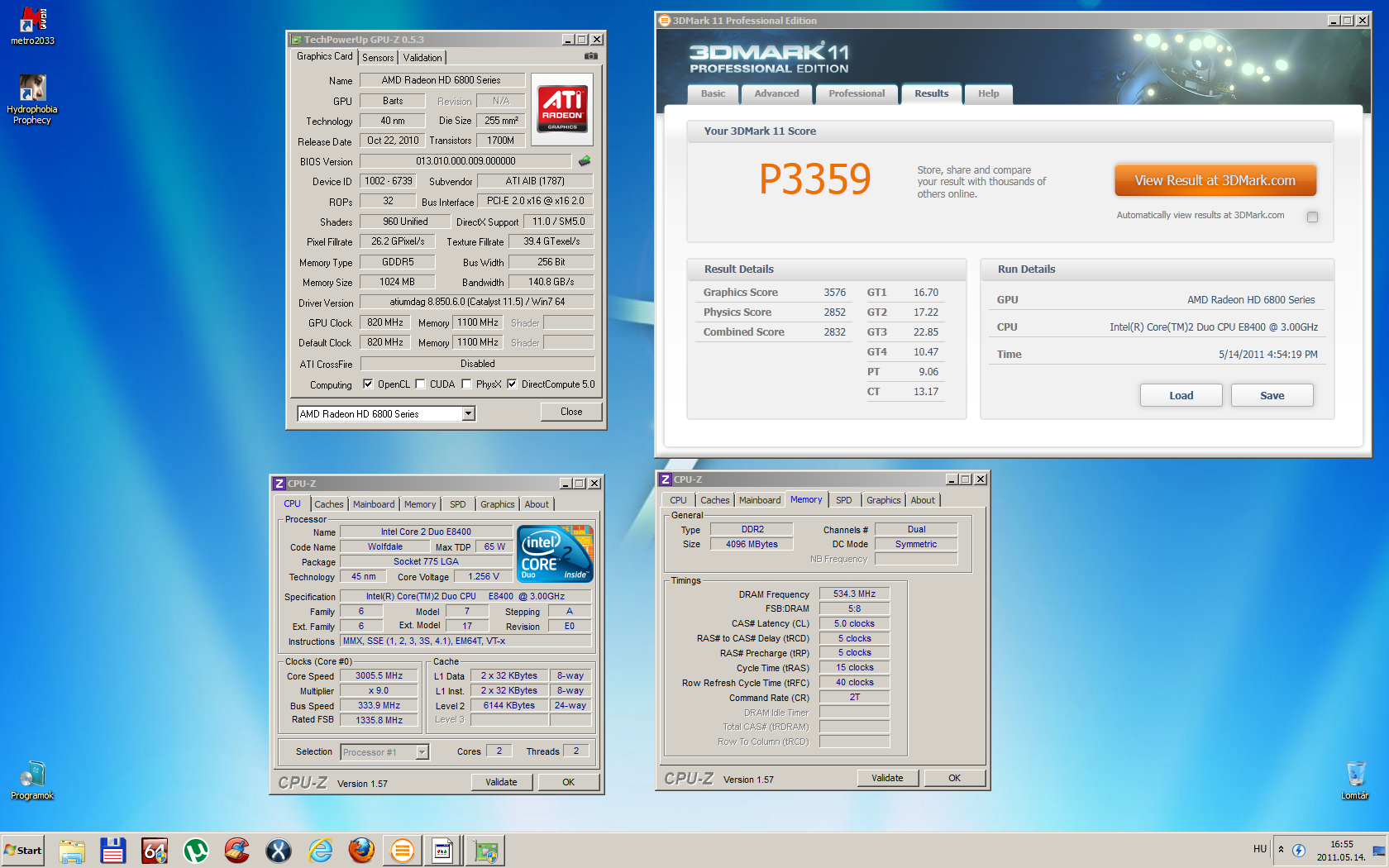This screenshot has width=1389, height=868.
Task: Open uTorrent from the taskbar
Action: pos(196,850)
